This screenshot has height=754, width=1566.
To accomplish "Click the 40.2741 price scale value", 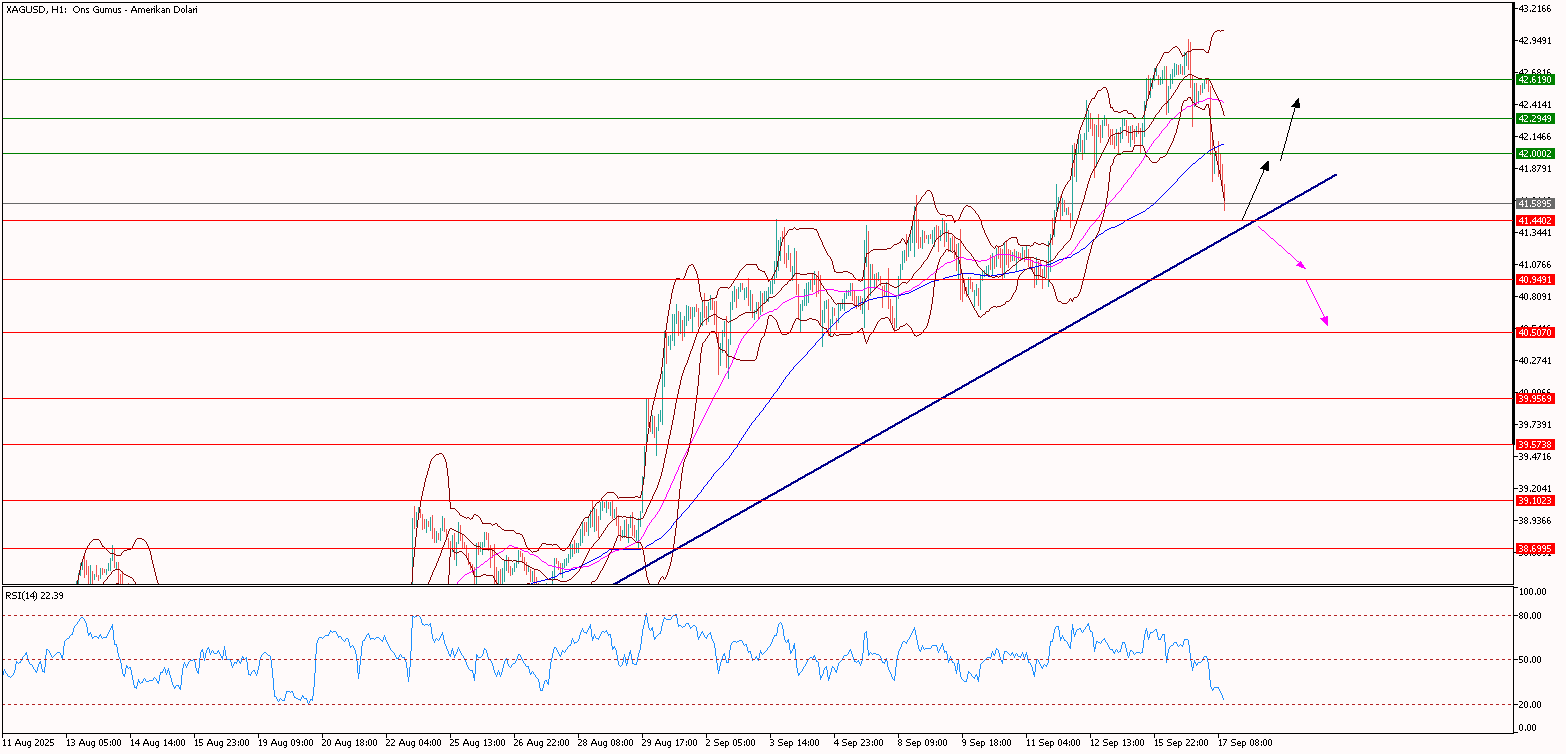I will click(1535, 360).
